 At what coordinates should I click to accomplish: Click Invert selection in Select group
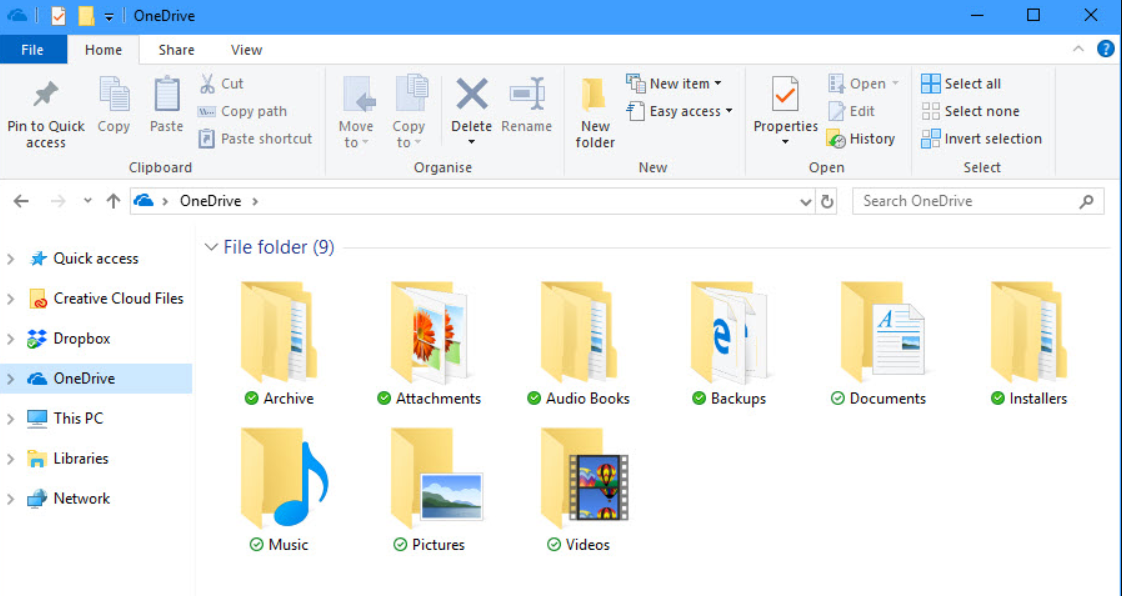pyautogui.click(x=981, y=139)
